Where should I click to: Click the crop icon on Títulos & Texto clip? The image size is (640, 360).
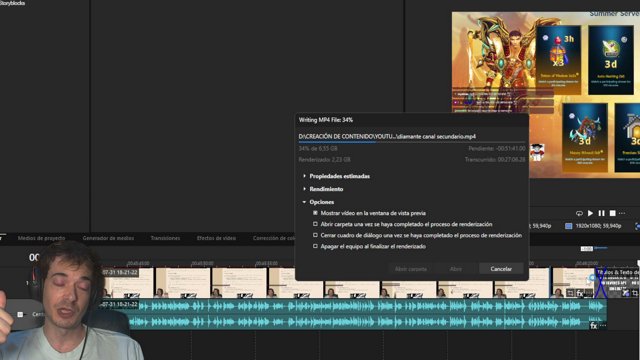pyautogui.click(x=635, y=293)
